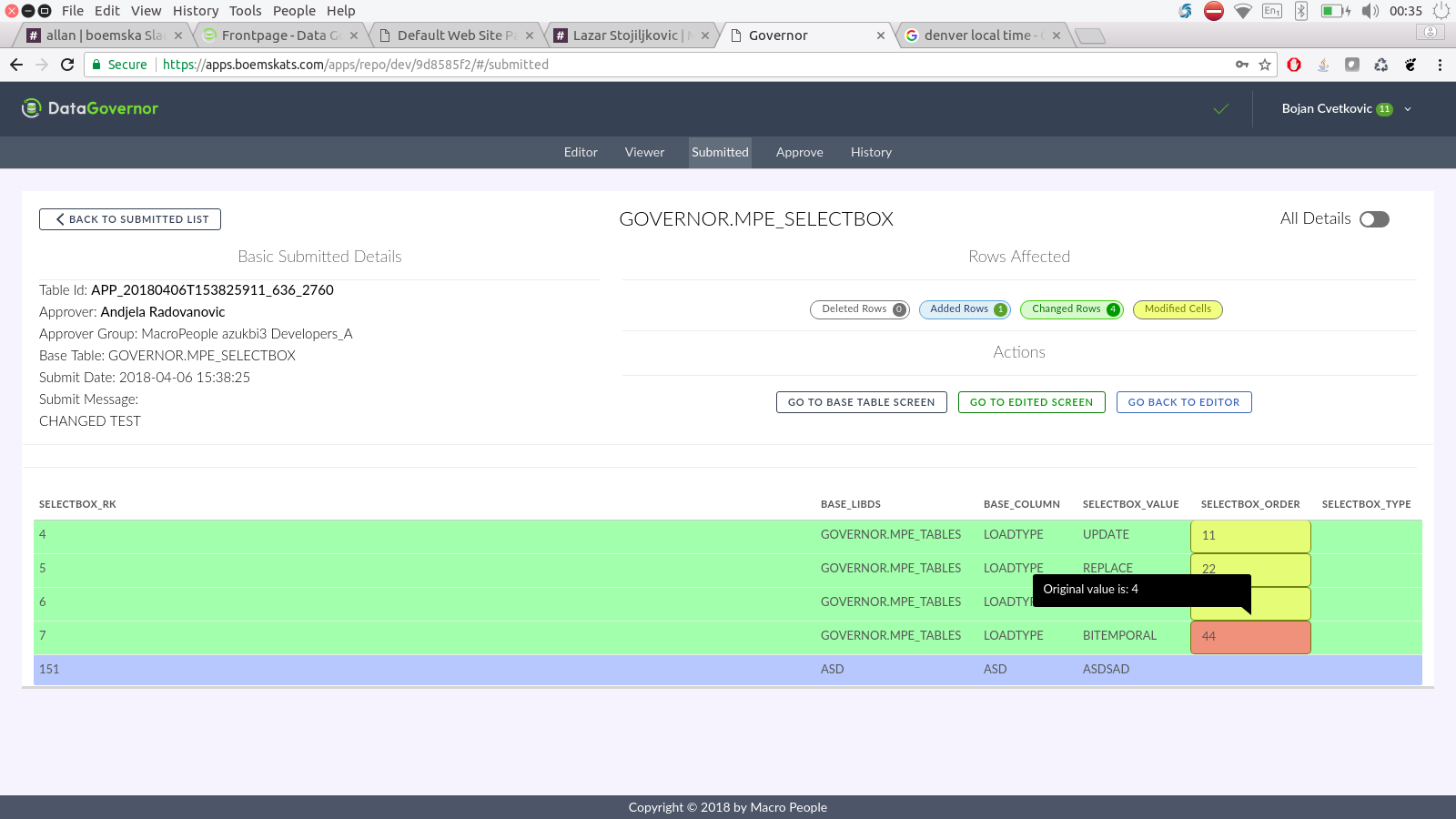Click the saved password key icon

[1242, 65]
